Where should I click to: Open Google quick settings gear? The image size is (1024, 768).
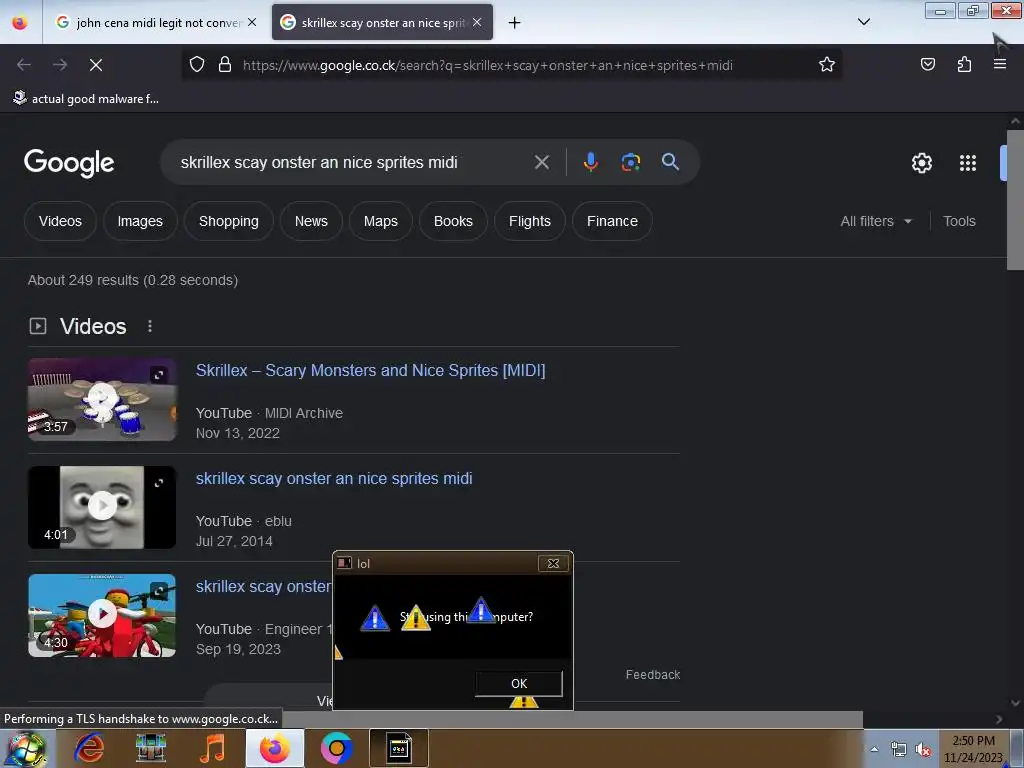click(x=921, y=163)
